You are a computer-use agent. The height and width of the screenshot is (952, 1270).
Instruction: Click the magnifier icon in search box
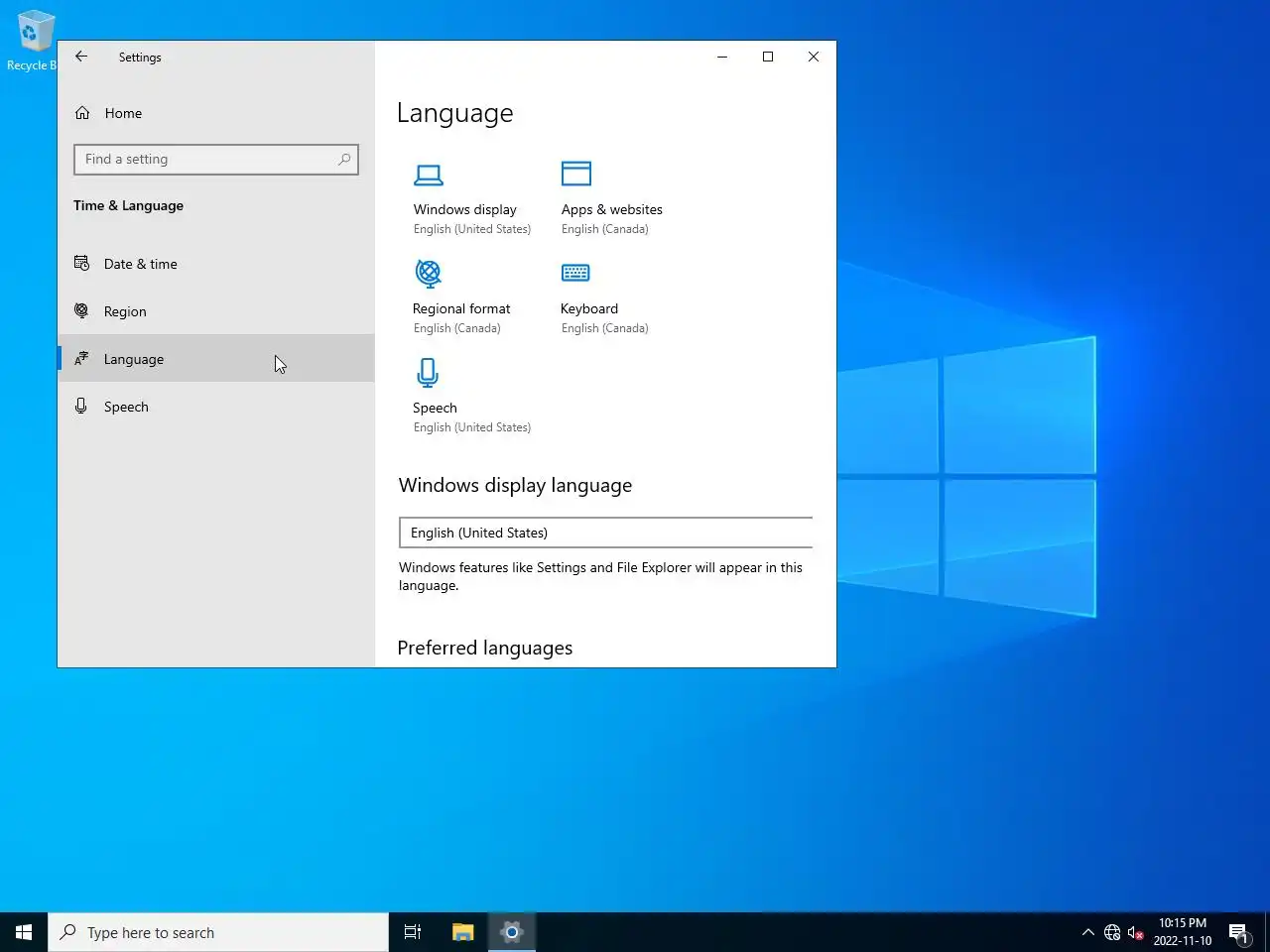click(x=344, y=159)
